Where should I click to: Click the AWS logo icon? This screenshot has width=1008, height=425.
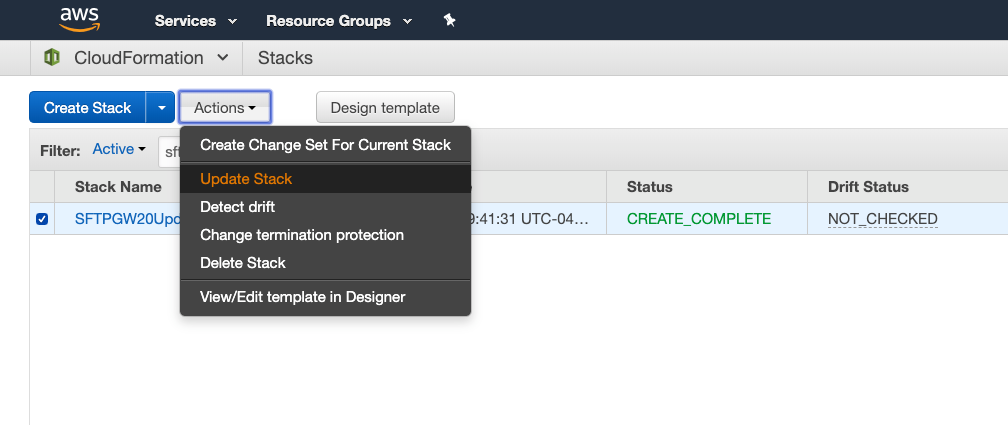point(79,19)
